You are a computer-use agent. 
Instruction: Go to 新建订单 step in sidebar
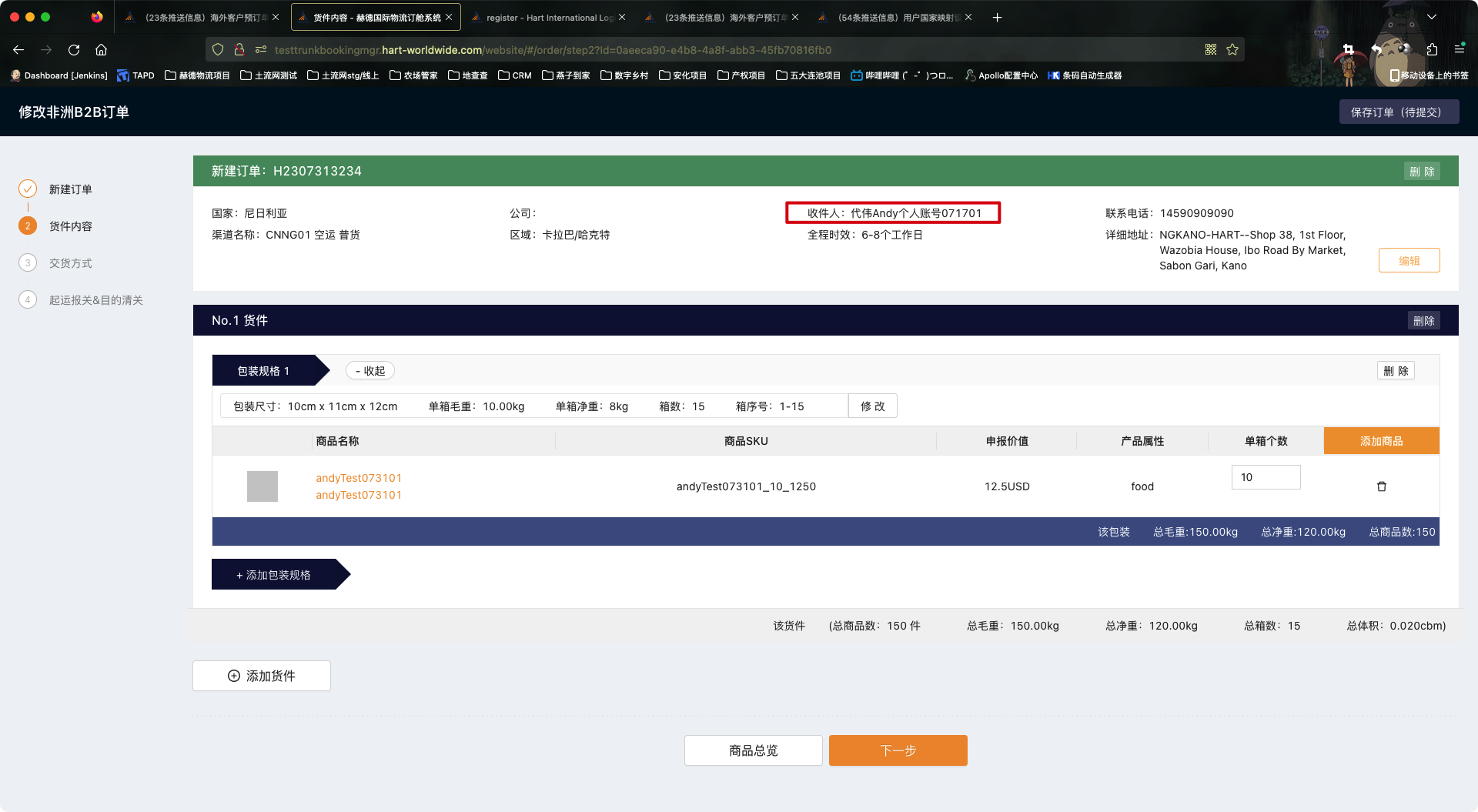coord(70,189)
